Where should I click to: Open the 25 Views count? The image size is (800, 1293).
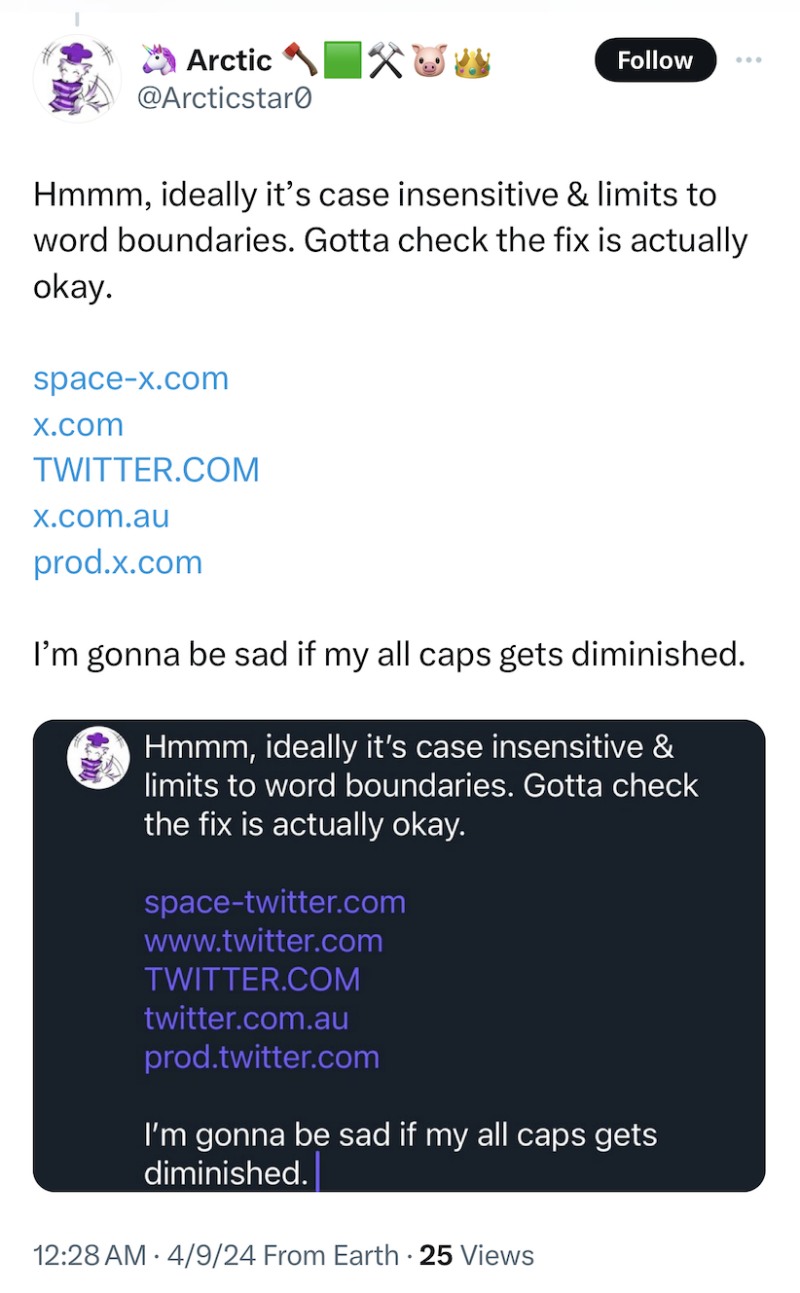coord(477,1256)
